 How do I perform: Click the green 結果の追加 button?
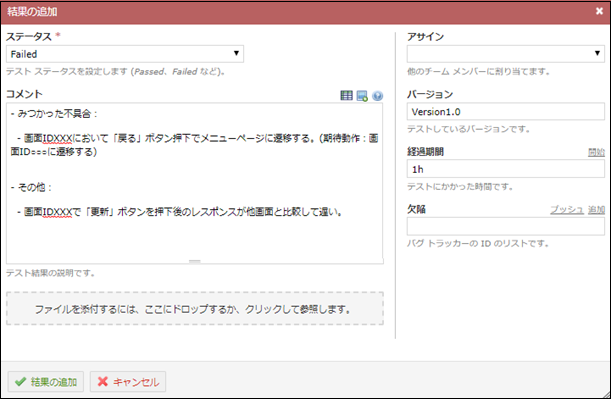point(46,381)
